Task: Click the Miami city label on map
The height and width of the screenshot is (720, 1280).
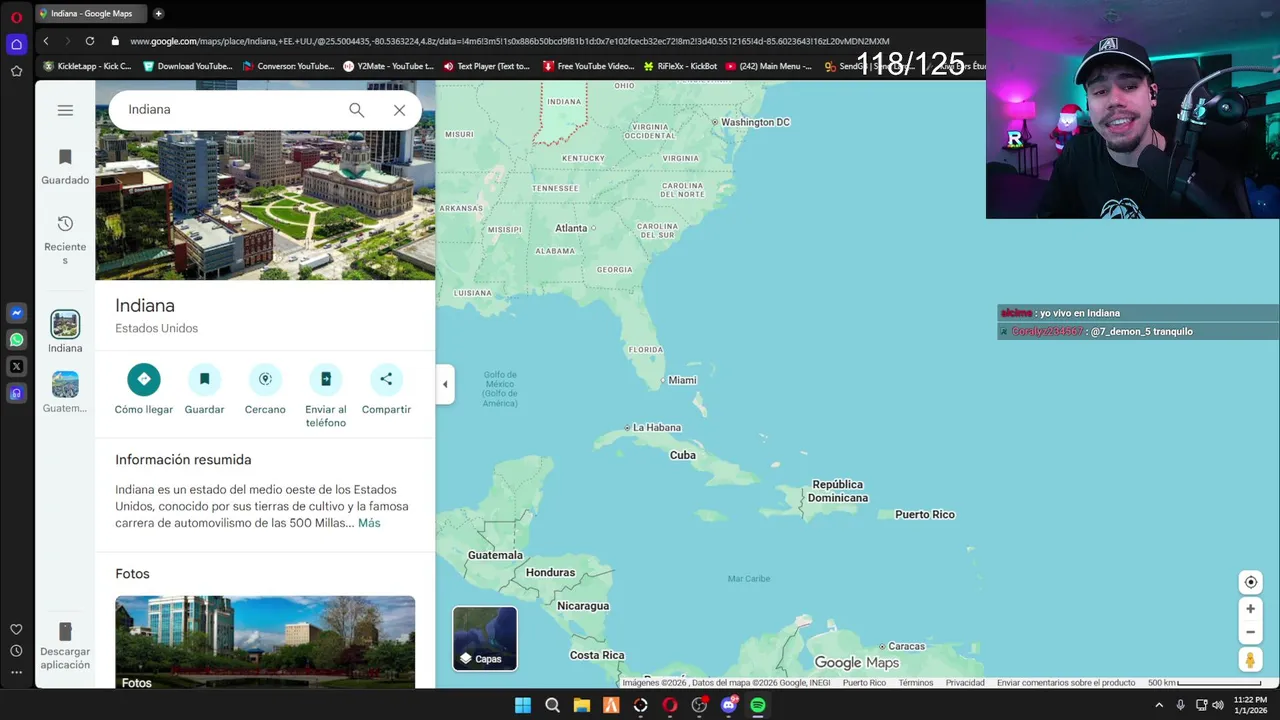Action: tap(682, 380)
